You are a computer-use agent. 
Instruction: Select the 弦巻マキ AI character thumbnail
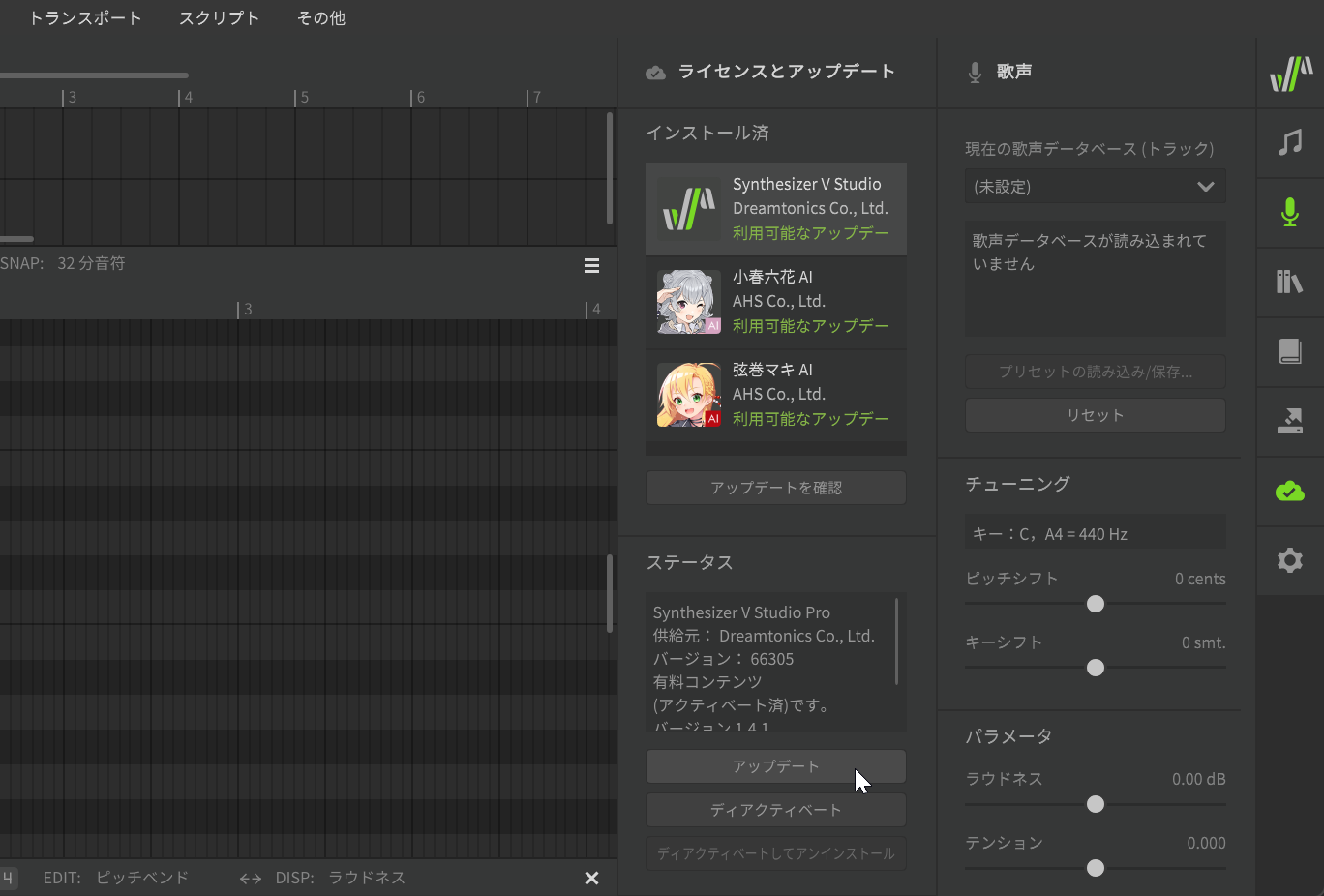[689, 395]
